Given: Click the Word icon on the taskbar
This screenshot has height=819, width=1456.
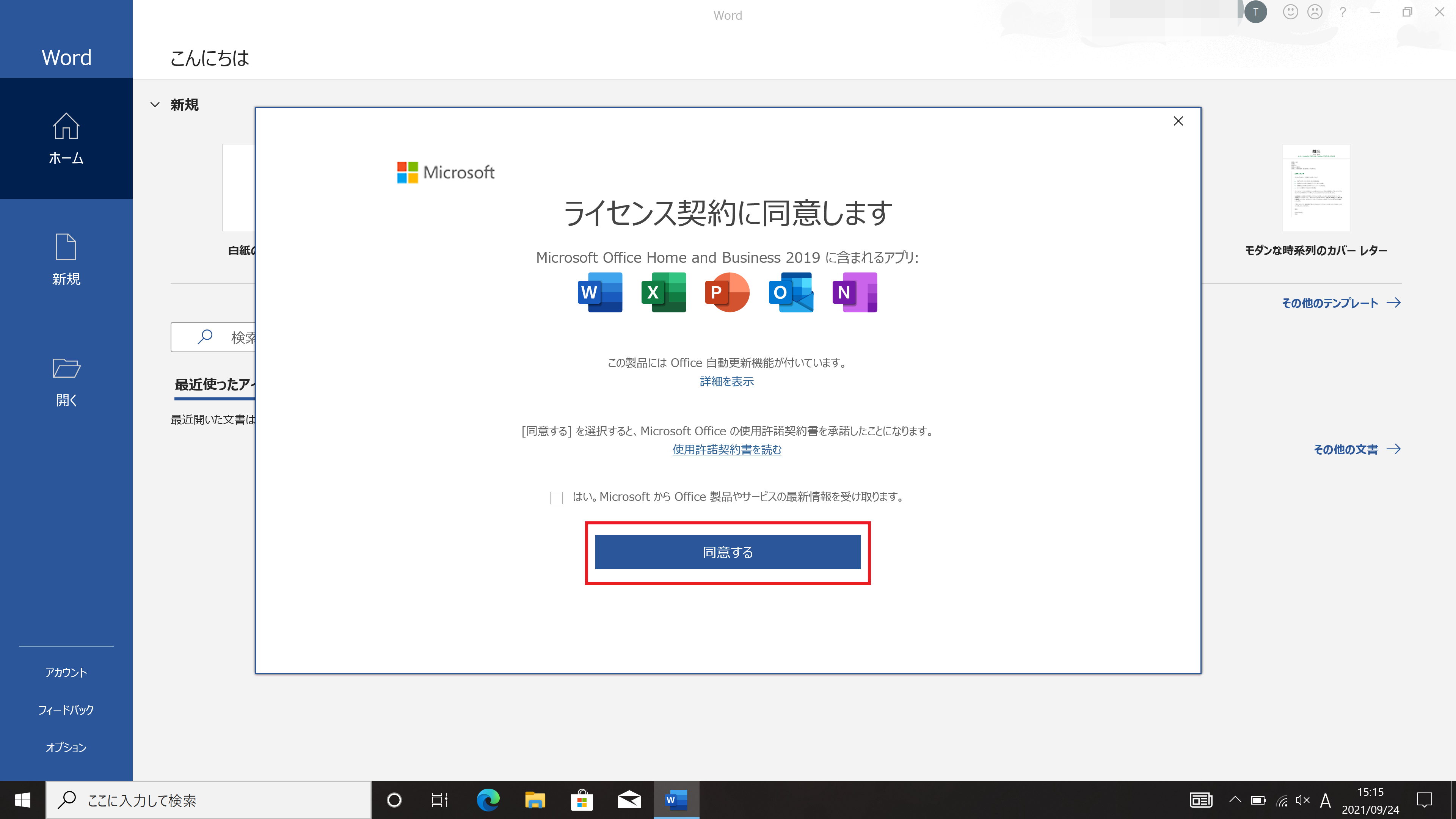Looking at the screenshot, I should pyautogui.click(x=676, y=800).
